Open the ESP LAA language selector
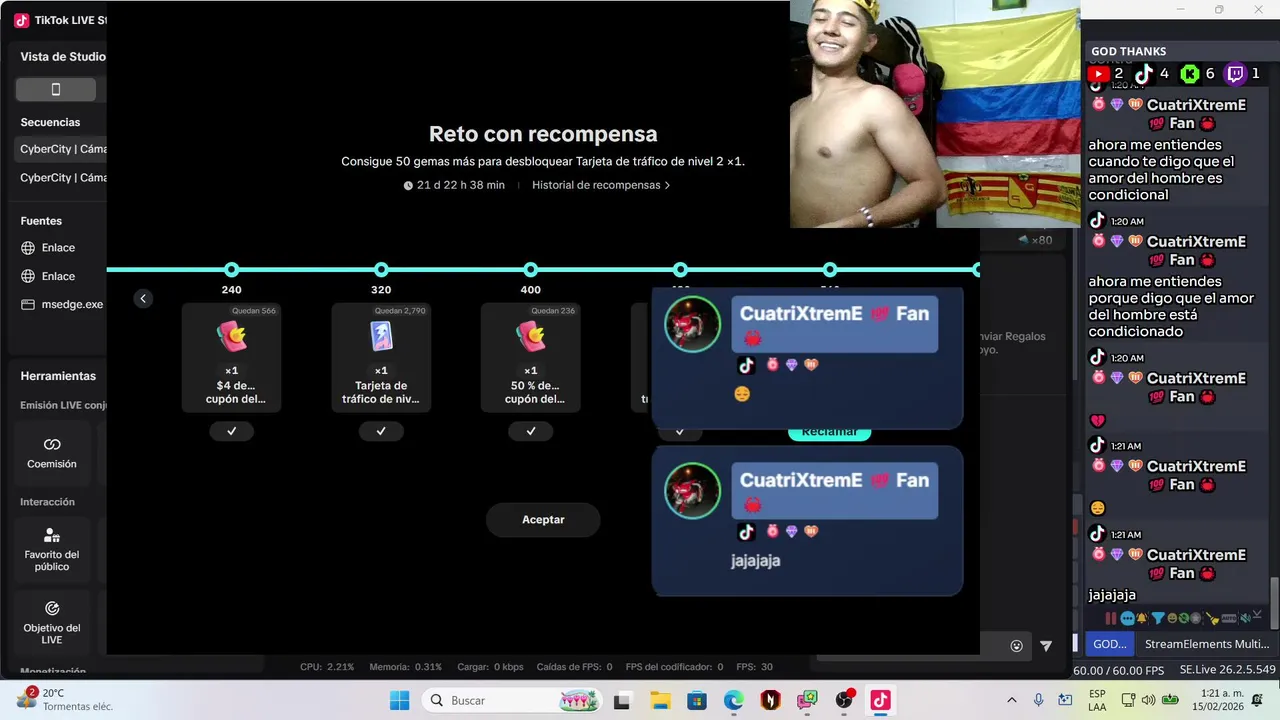Image resolution: width=1280 pixels, height=720 pixels. pos(1097,700)
